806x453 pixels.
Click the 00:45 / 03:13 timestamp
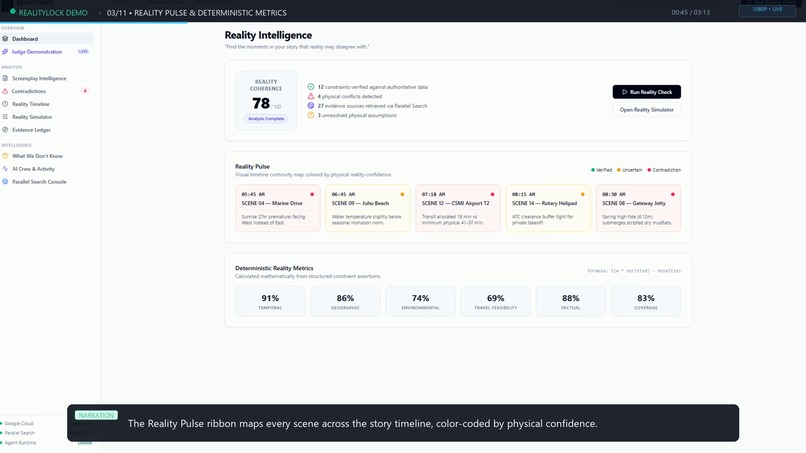click(x=690, y=12)
